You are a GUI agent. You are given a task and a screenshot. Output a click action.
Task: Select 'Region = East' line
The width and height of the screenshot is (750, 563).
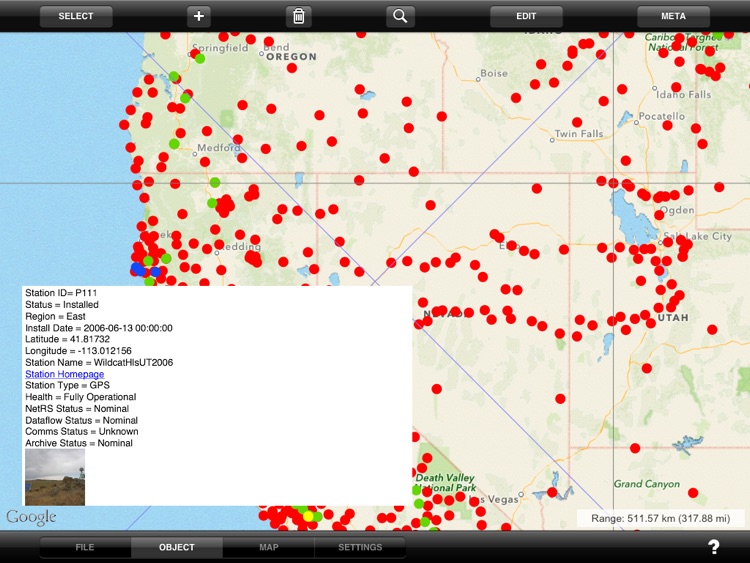55,316
